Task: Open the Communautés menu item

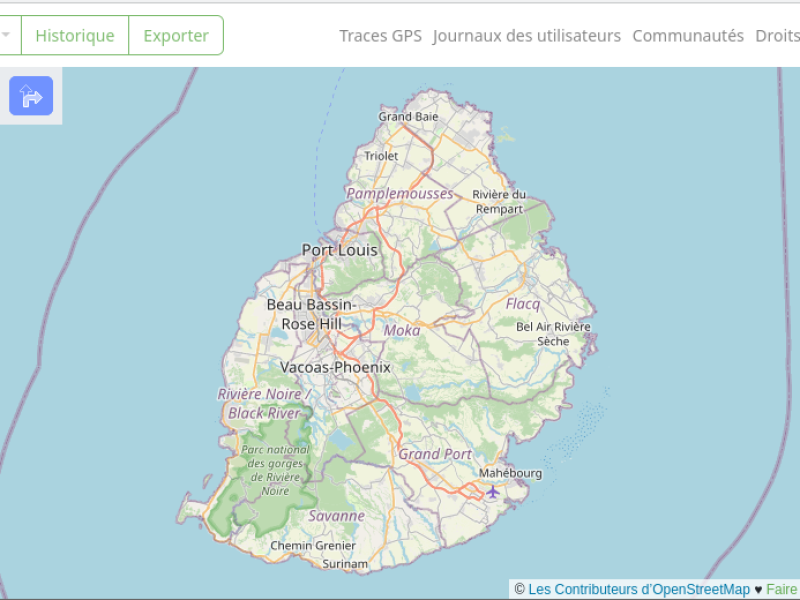Action: click(x=688, y=36)
